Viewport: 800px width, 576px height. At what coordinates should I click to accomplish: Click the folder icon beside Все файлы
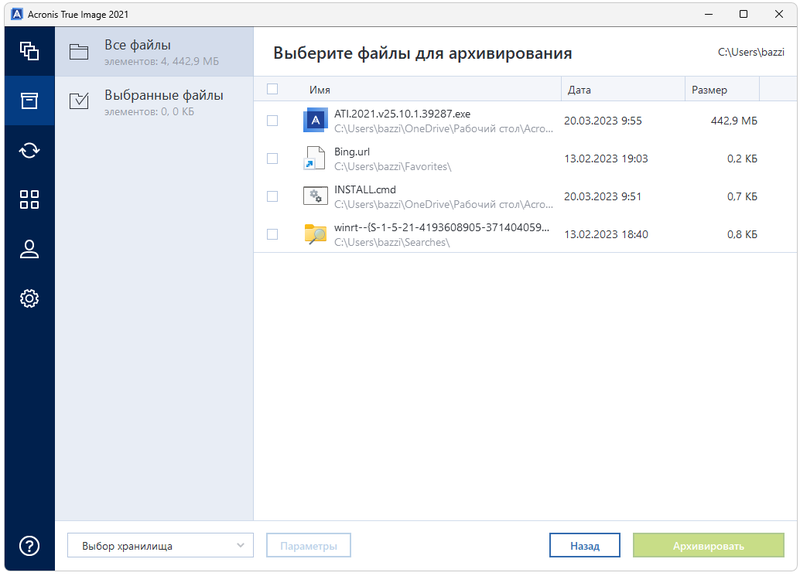79,52
